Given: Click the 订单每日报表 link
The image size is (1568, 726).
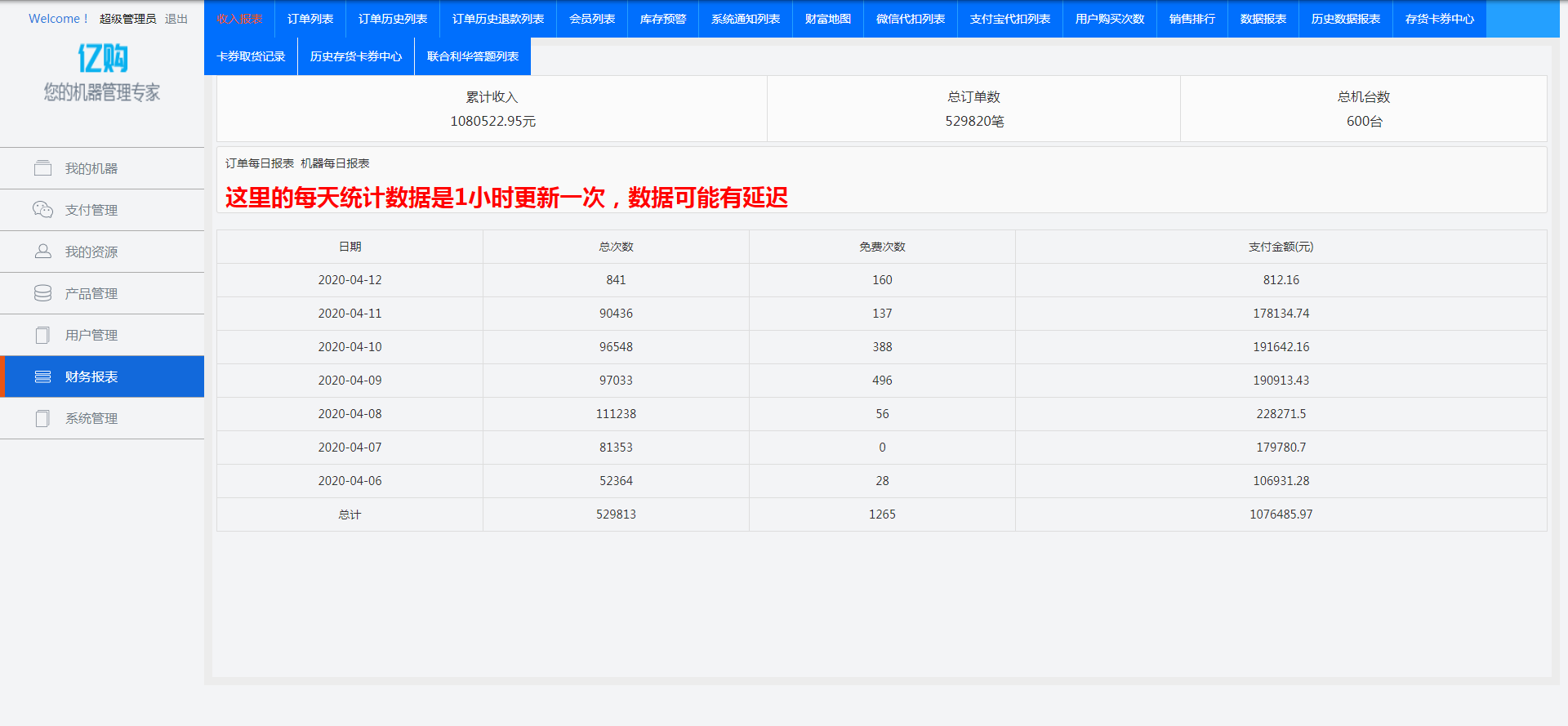Looking at the screenshot, I should [x=260, y=163].
